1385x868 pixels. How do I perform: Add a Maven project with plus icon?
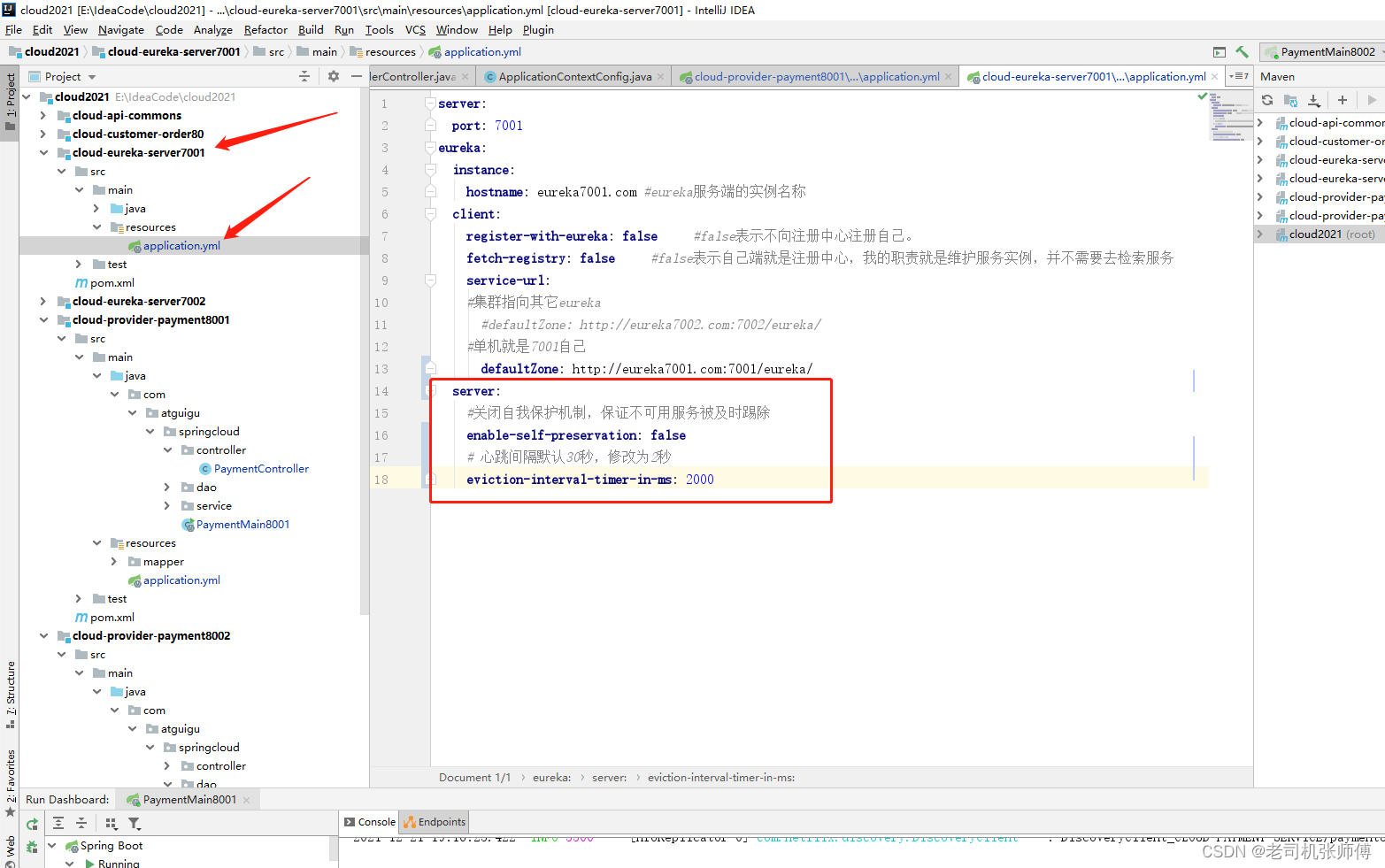pos(1343,100)
